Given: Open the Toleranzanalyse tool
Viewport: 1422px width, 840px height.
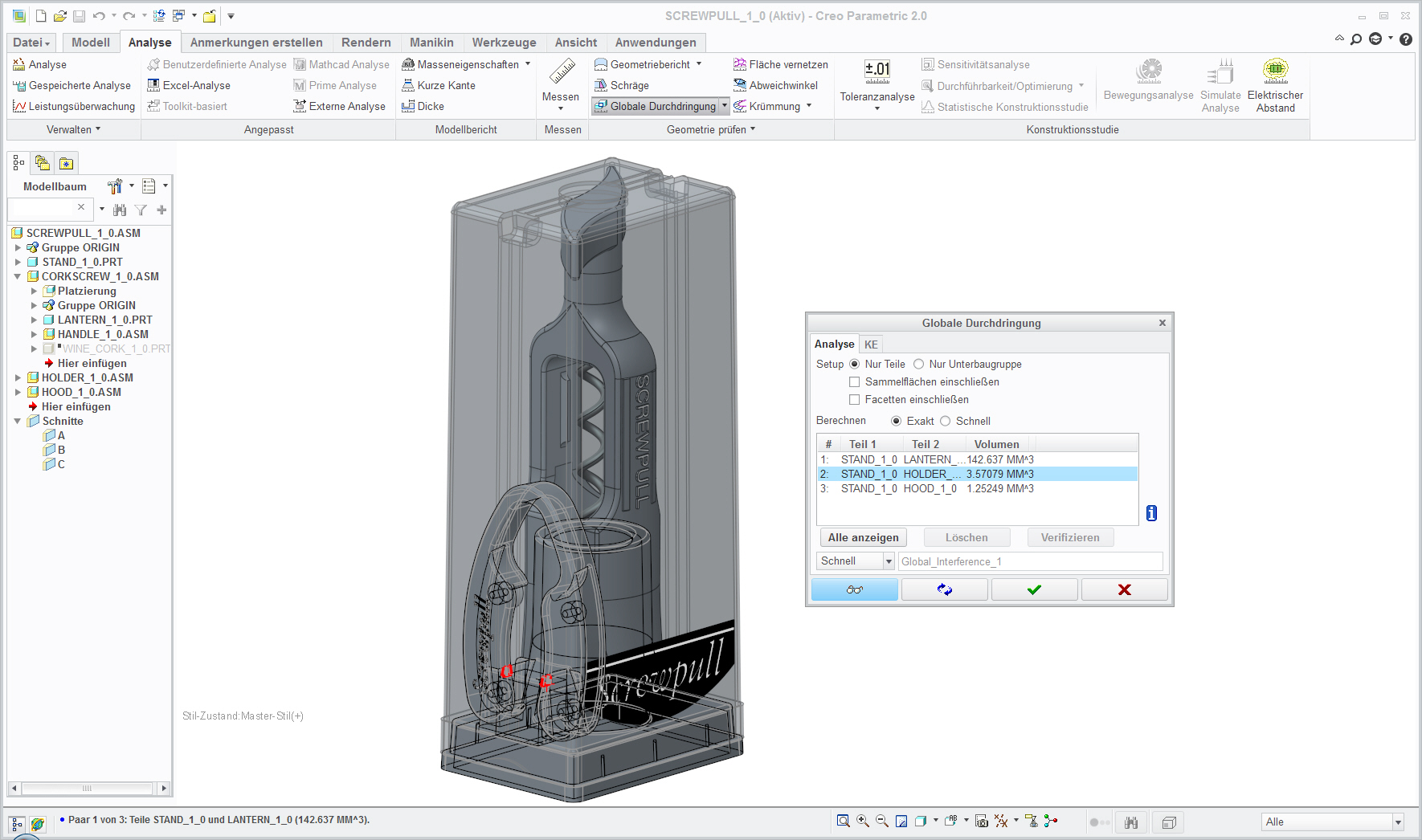Looking at the screenshot, I should point(877,83).
